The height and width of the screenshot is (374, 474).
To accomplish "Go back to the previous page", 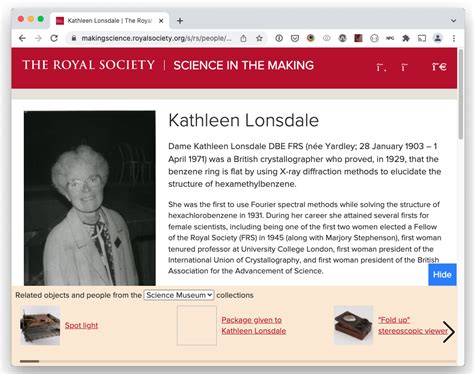I will pyautogui.click(x=22, y=38).
